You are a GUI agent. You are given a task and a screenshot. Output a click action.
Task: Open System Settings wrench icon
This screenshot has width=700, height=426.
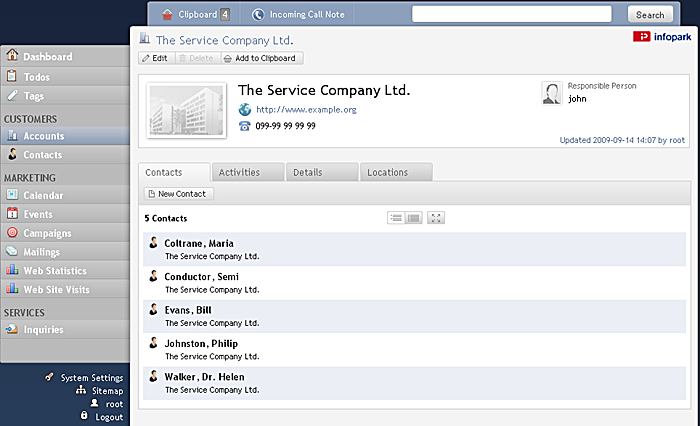50,377
